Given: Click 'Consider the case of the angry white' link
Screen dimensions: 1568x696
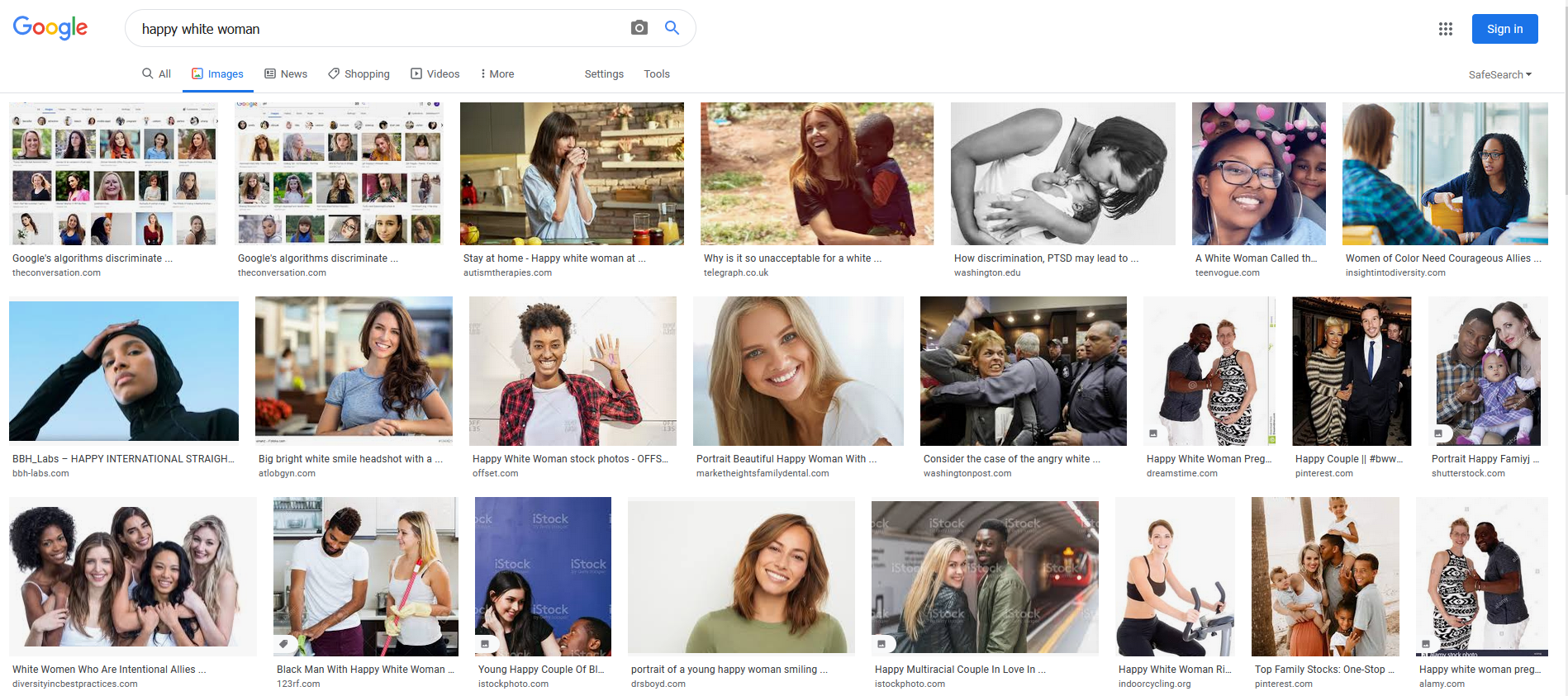Looking at the screenshot, I should click(1012, 459).
